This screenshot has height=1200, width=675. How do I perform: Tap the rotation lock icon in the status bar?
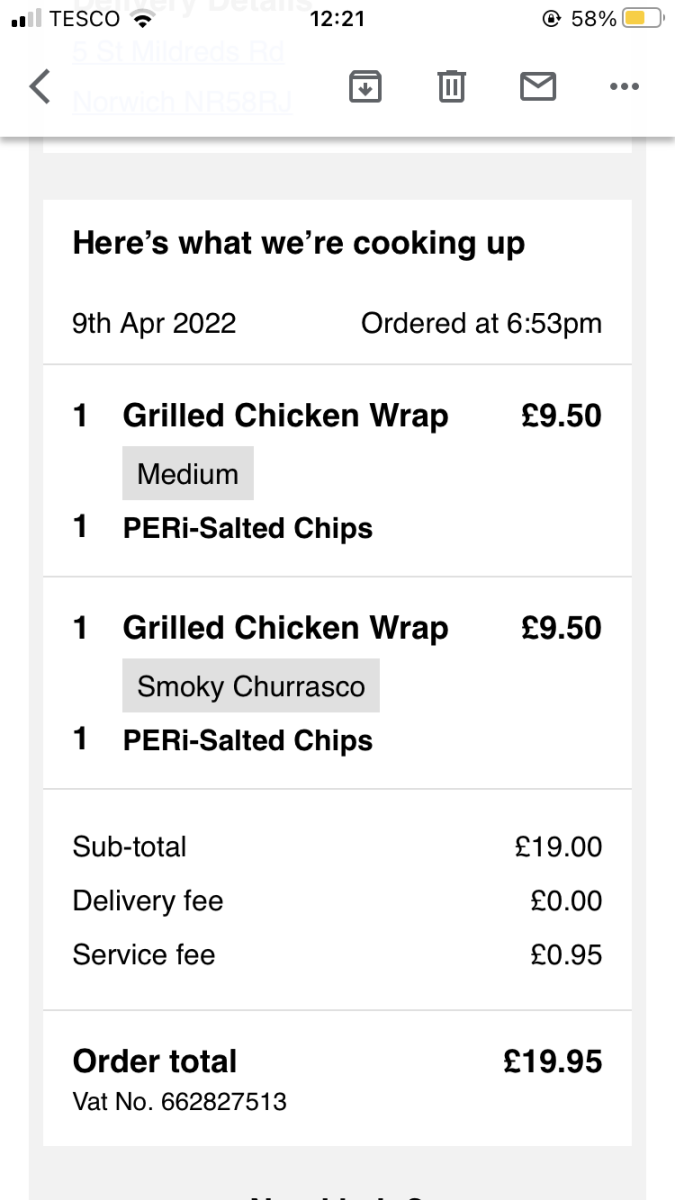click(x=551, y=19)
